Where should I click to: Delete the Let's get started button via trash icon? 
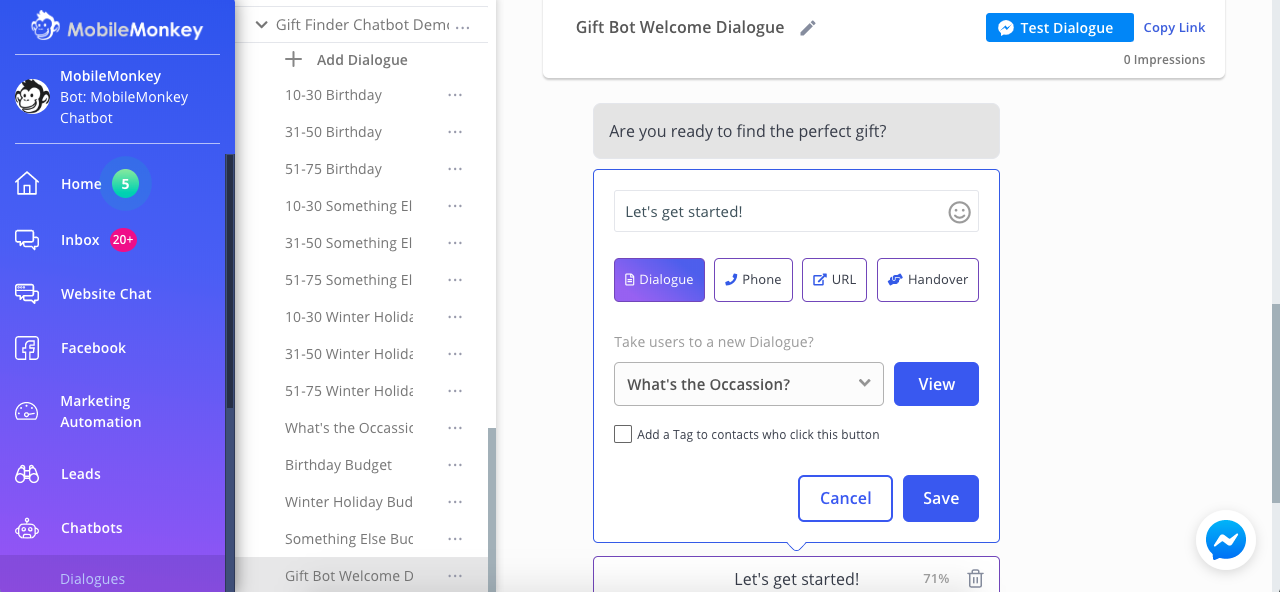975,578
